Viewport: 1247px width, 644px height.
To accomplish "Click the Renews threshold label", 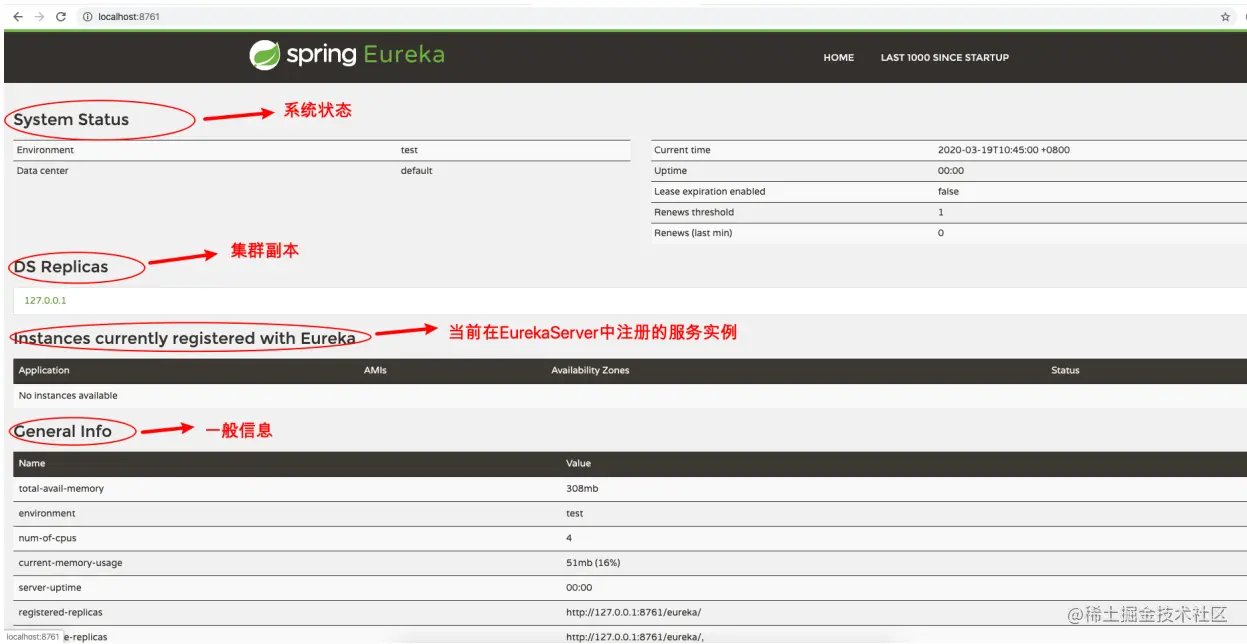I will coord(693,212).
